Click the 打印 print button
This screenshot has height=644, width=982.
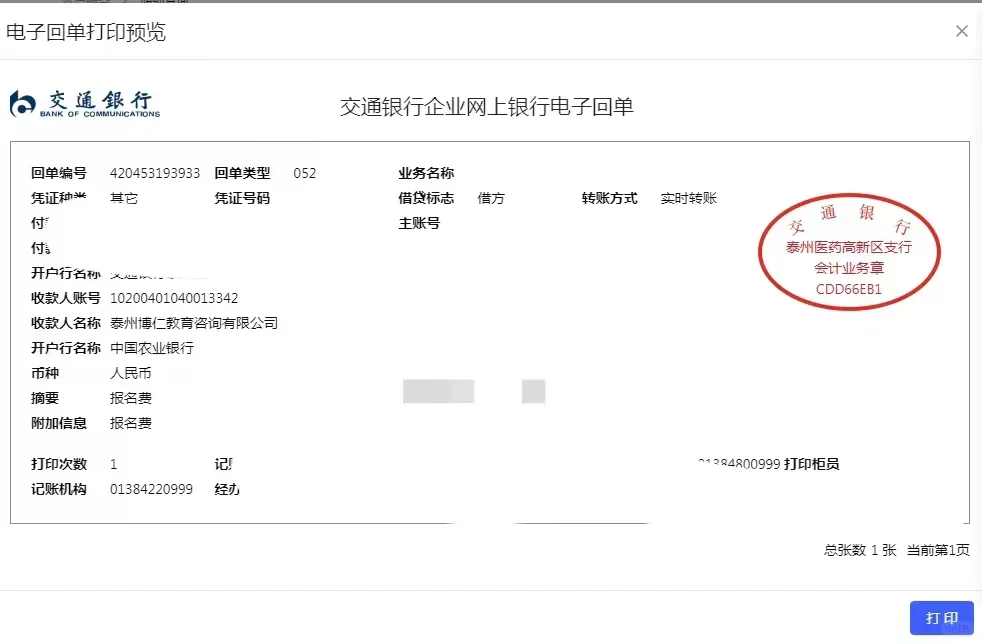[941, 618]
